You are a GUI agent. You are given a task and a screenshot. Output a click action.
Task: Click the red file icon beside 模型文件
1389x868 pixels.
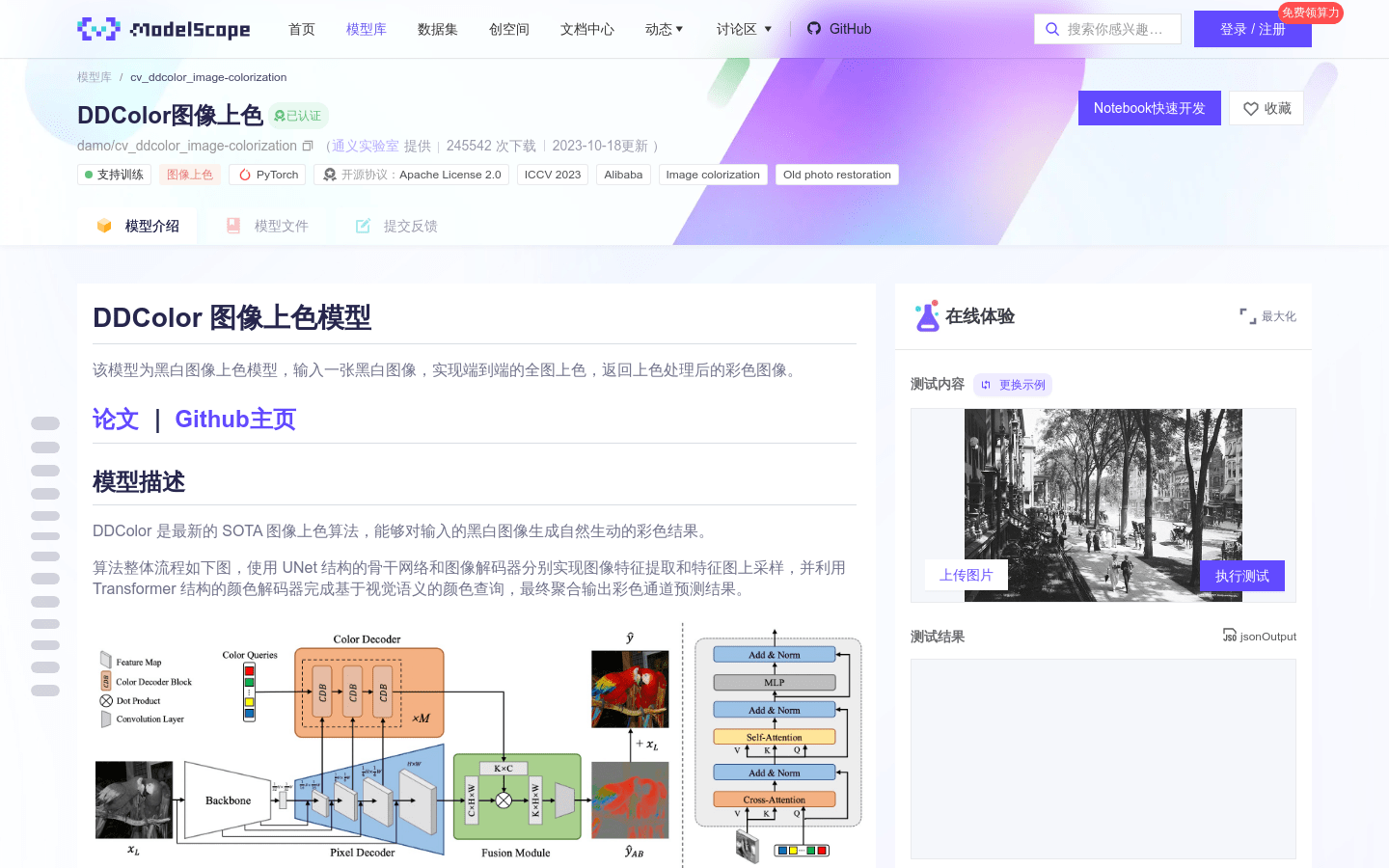pos(233,225)
